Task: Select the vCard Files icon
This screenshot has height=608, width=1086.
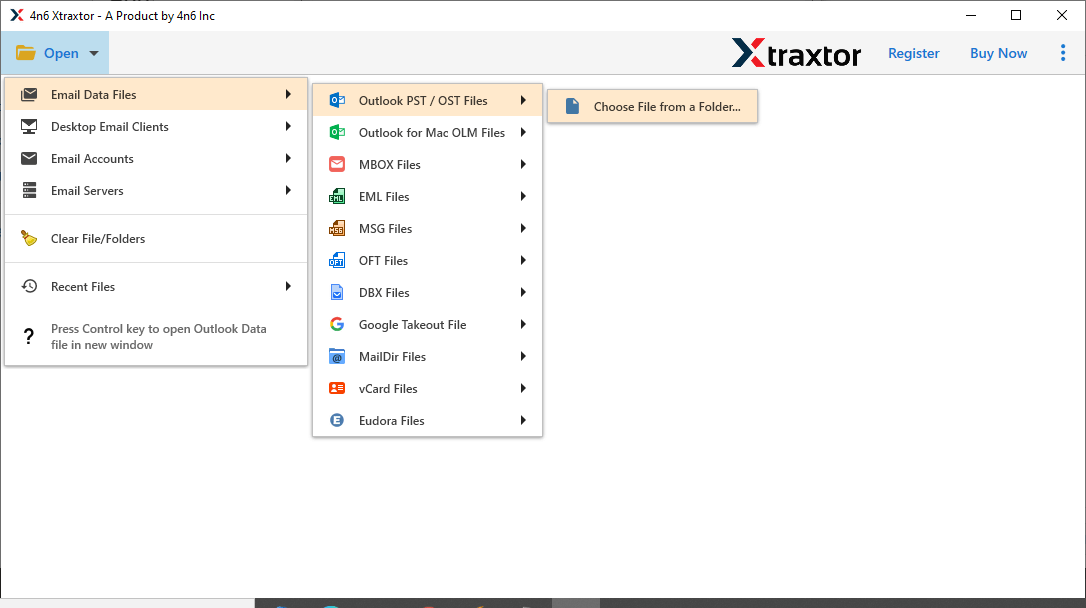Action: pos(337,388)
